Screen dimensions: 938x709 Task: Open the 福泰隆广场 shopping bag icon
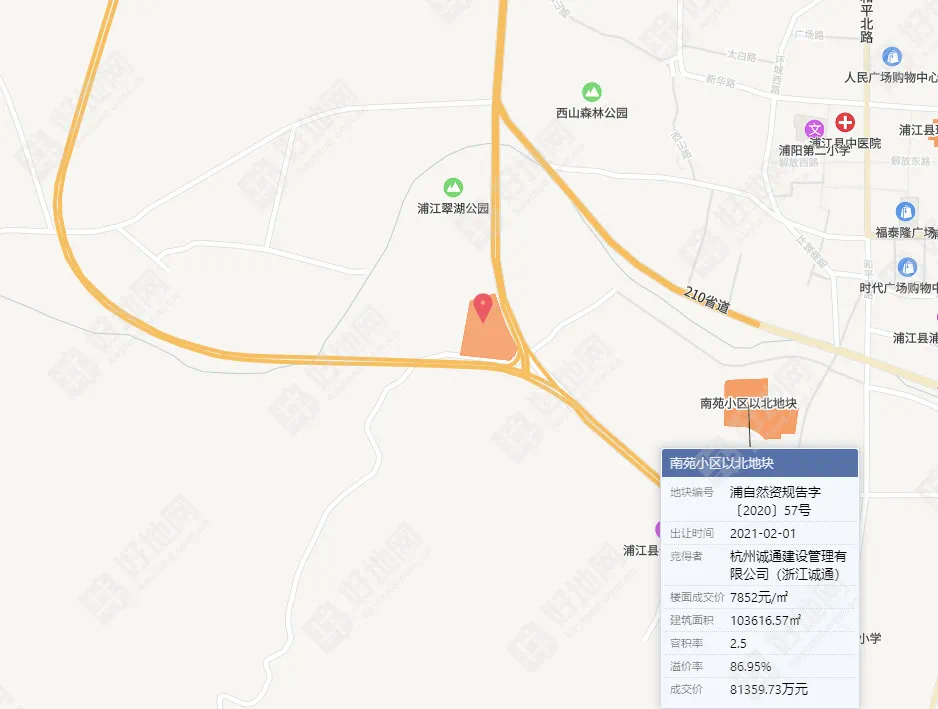(x=905, y=211)
